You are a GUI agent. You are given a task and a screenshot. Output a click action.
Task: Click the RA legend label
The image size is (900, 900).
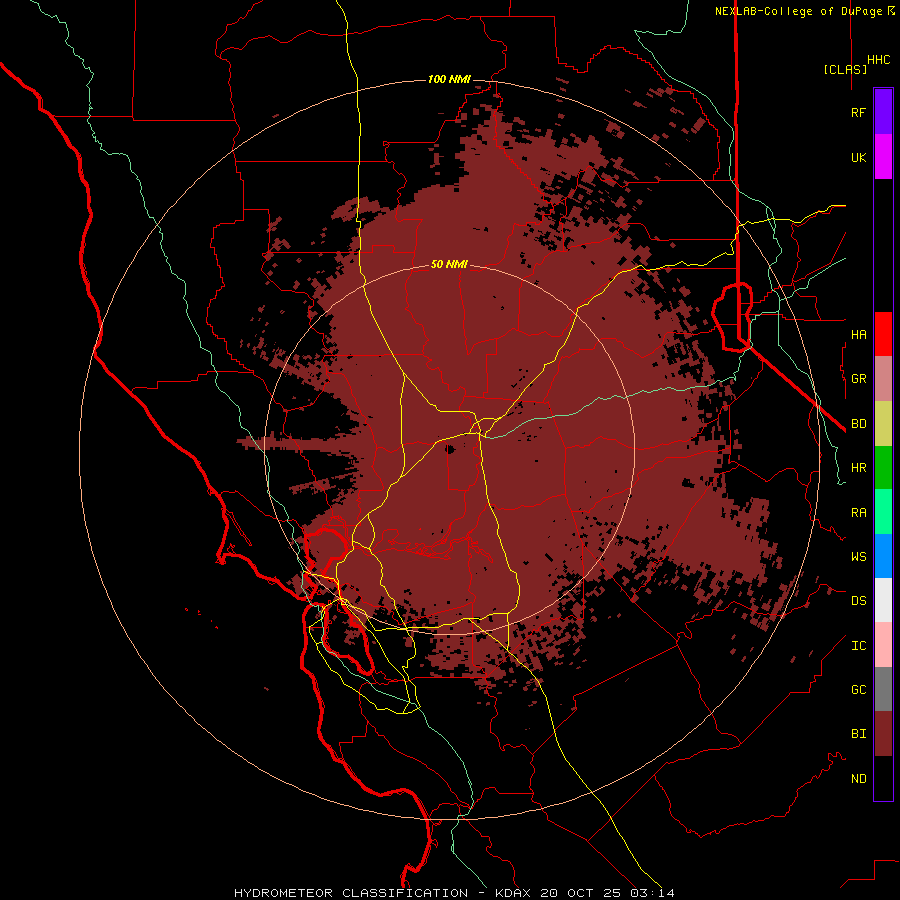coord(858,513)
